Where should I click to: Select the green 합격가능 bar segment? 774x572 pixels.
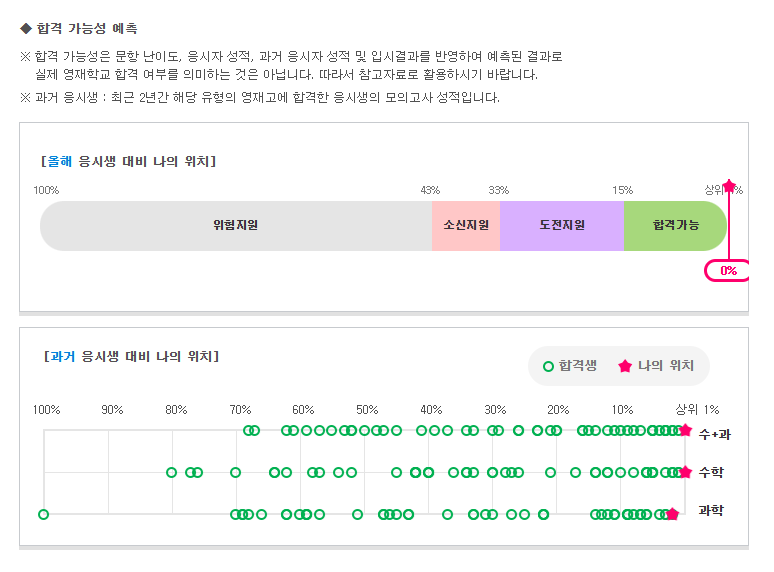pos(676,226)
